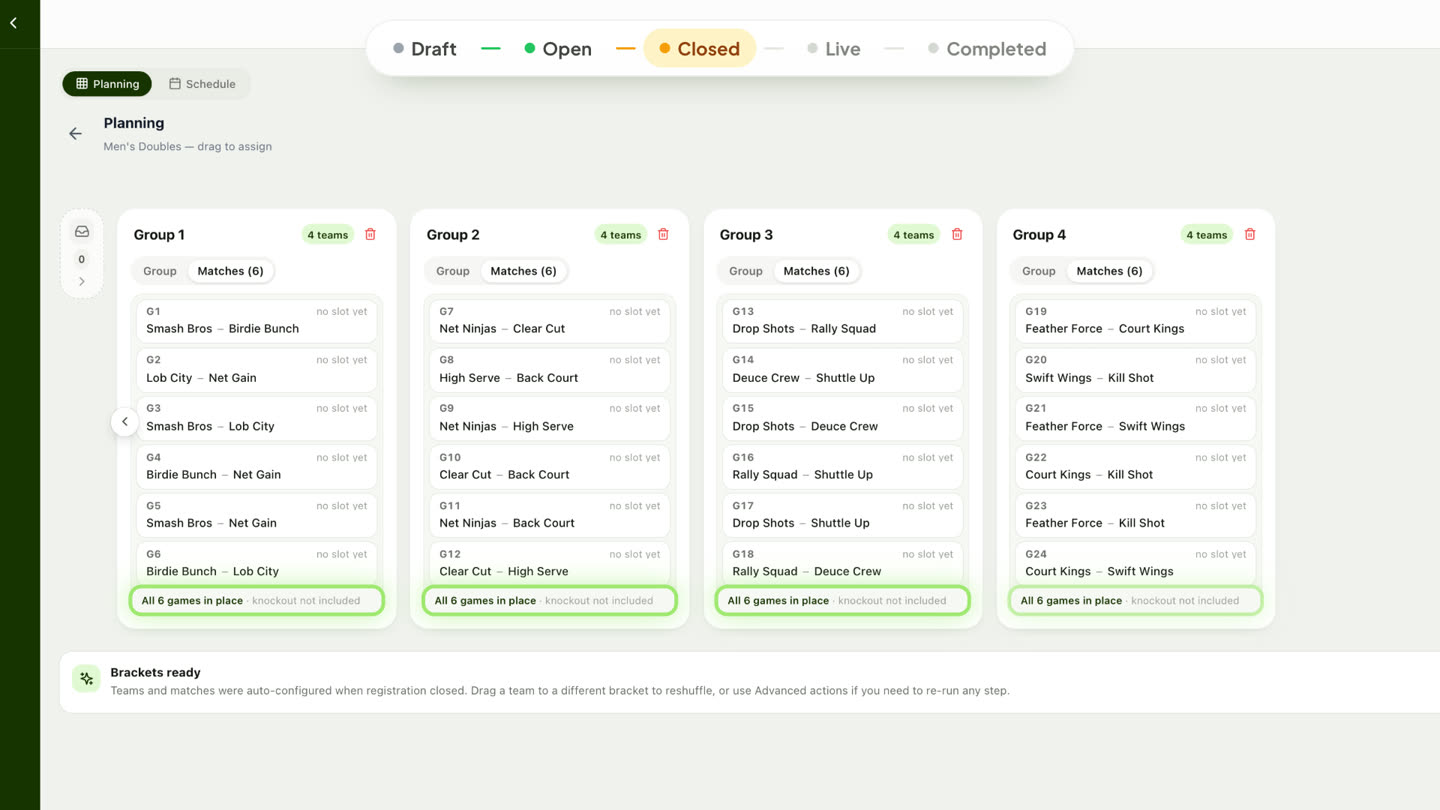
Task: Select Matches (6) tab in Group 3
Action: (x=817, y=271)
